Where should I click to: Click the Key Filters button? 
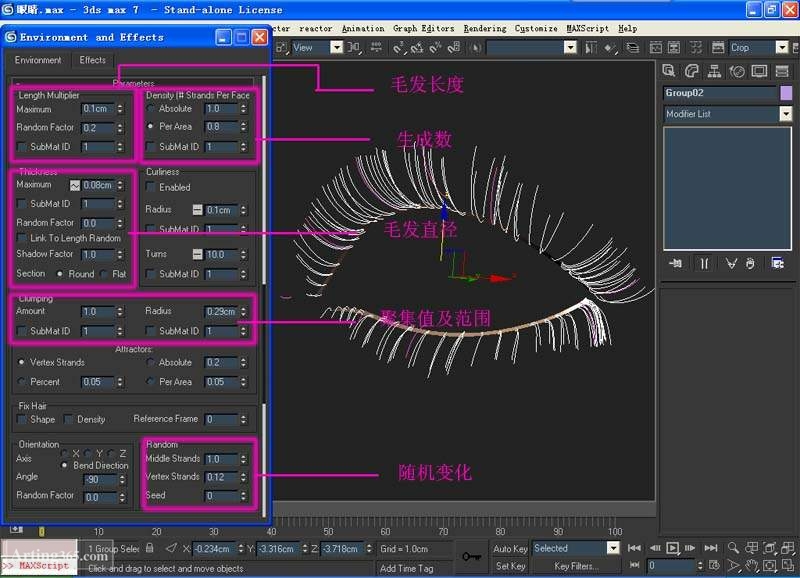(576, 566)
